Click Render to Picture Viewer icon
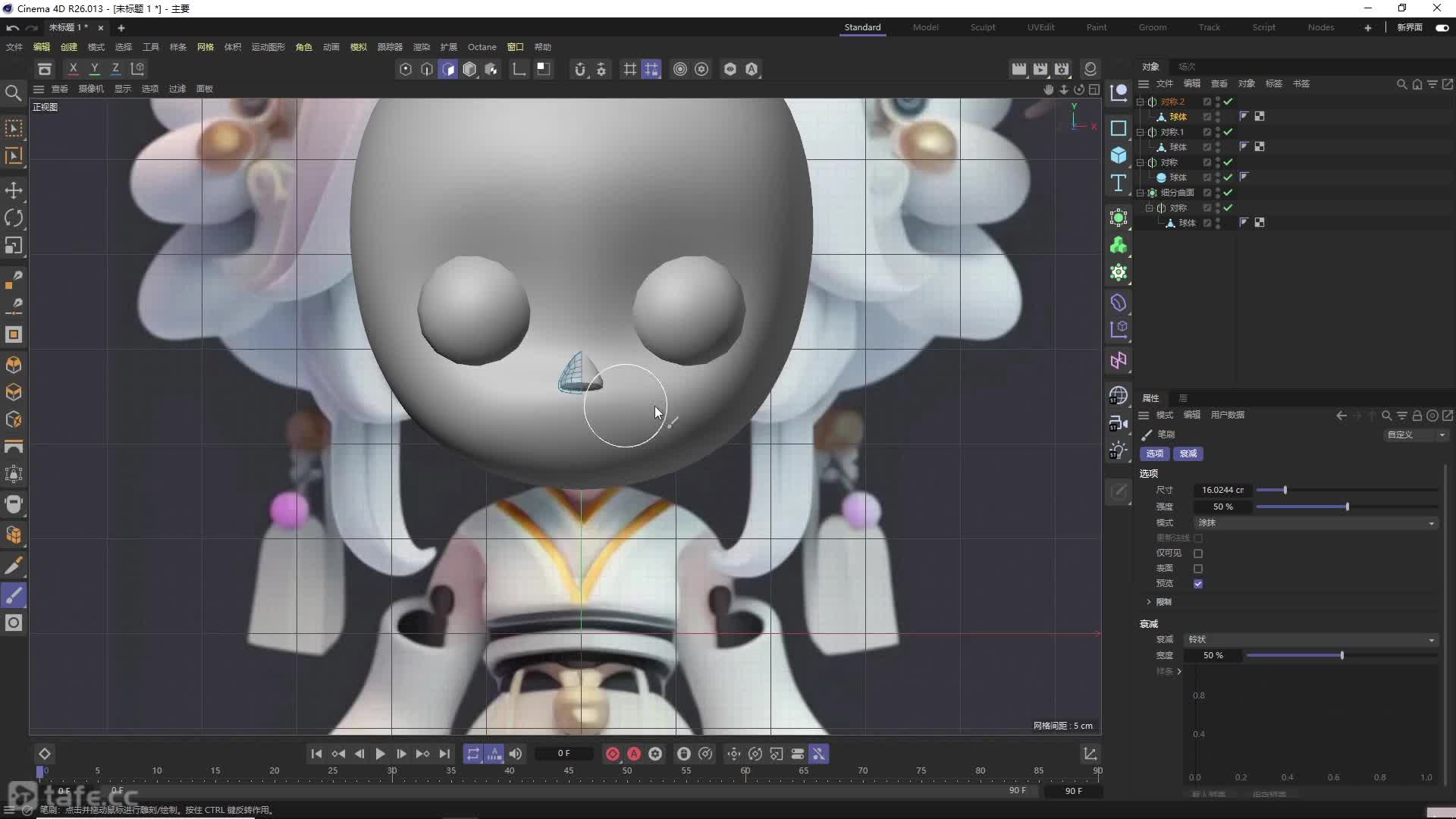The height and width of the screenshot is (819, 1456). pos(1040,69)
